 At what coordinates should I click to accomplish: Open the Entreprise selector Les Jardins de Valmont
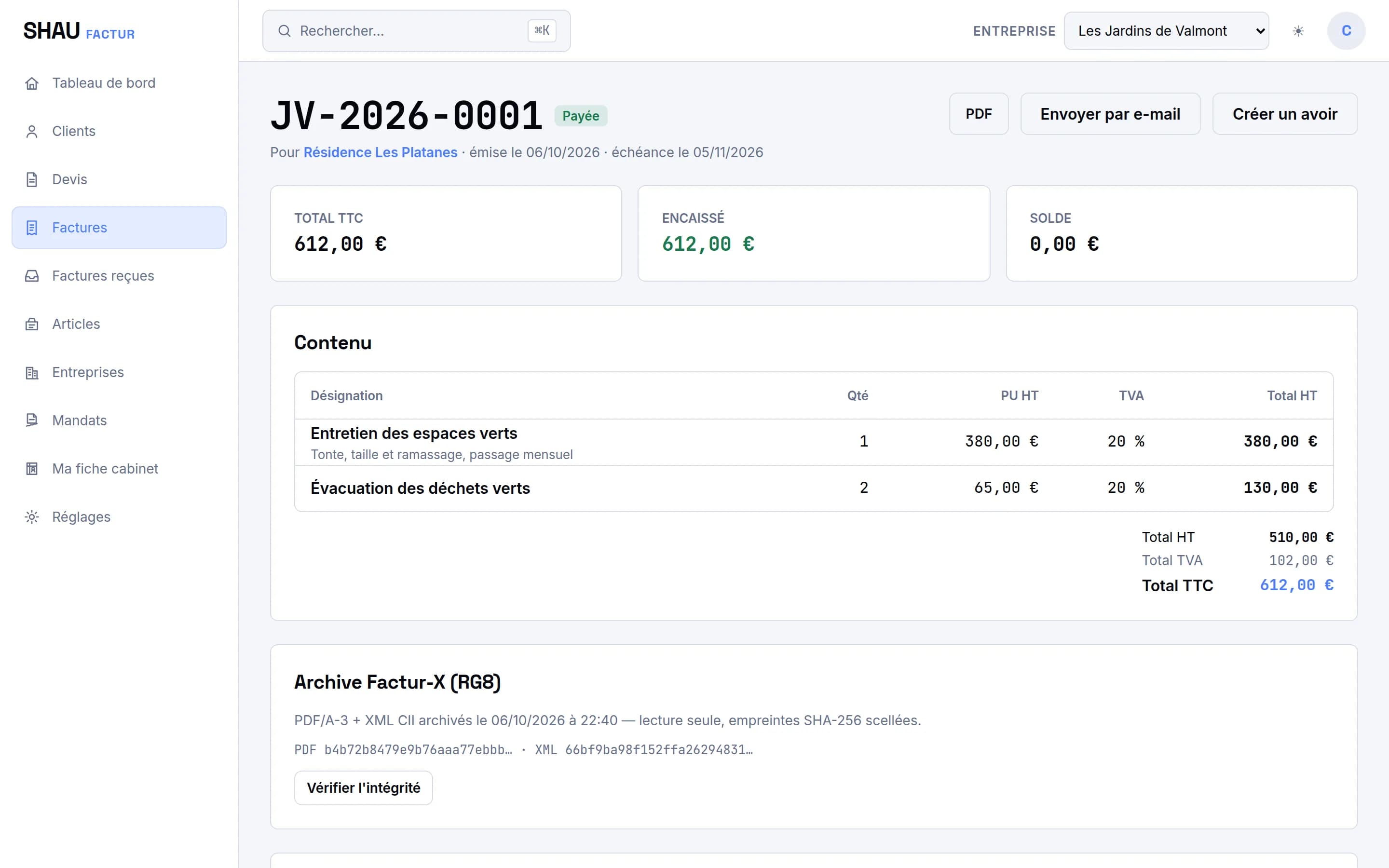[x=1166, y=31]
